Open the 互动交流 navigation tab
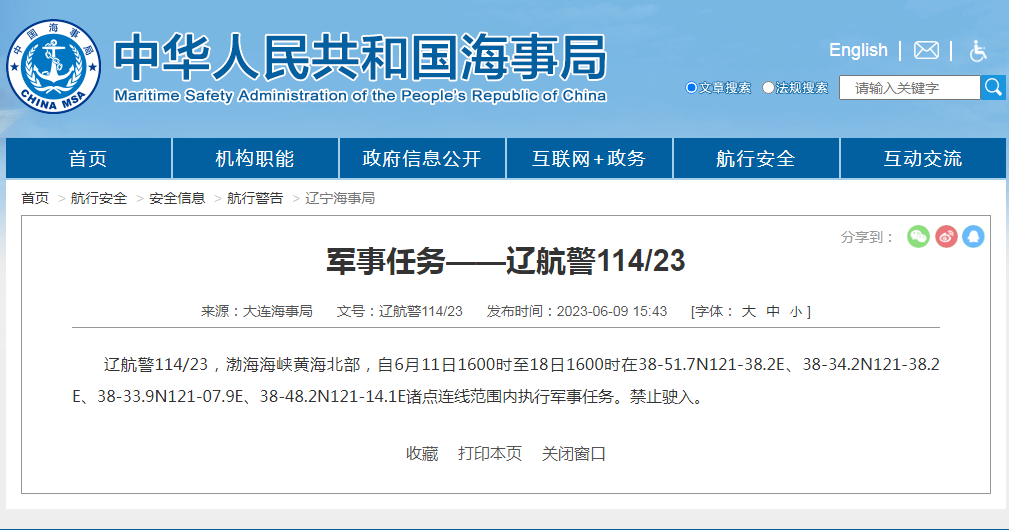 923,158
